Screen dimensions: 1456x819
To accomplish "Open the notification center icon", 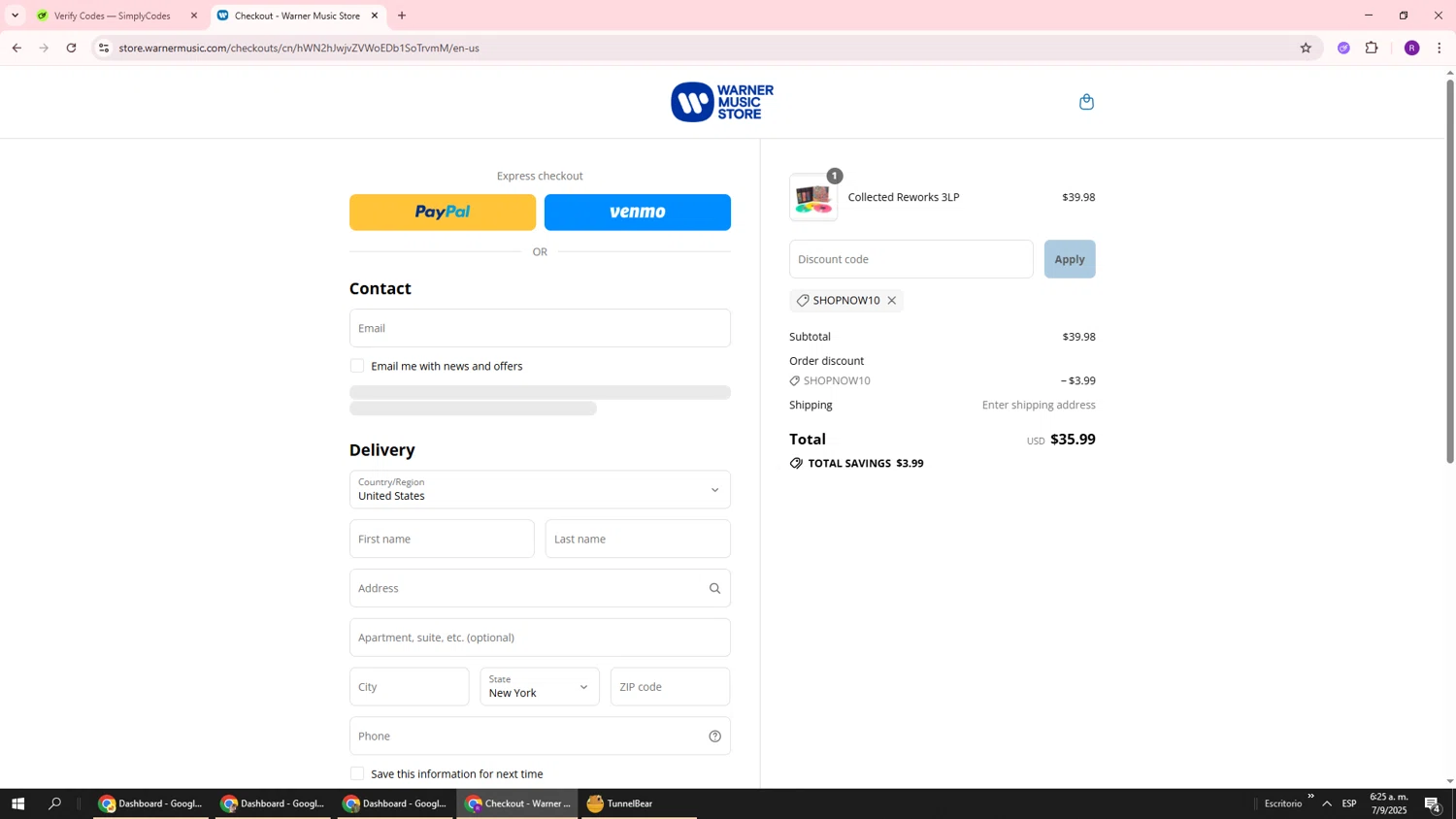I will pyautogui.click(x=1433, y=803).
